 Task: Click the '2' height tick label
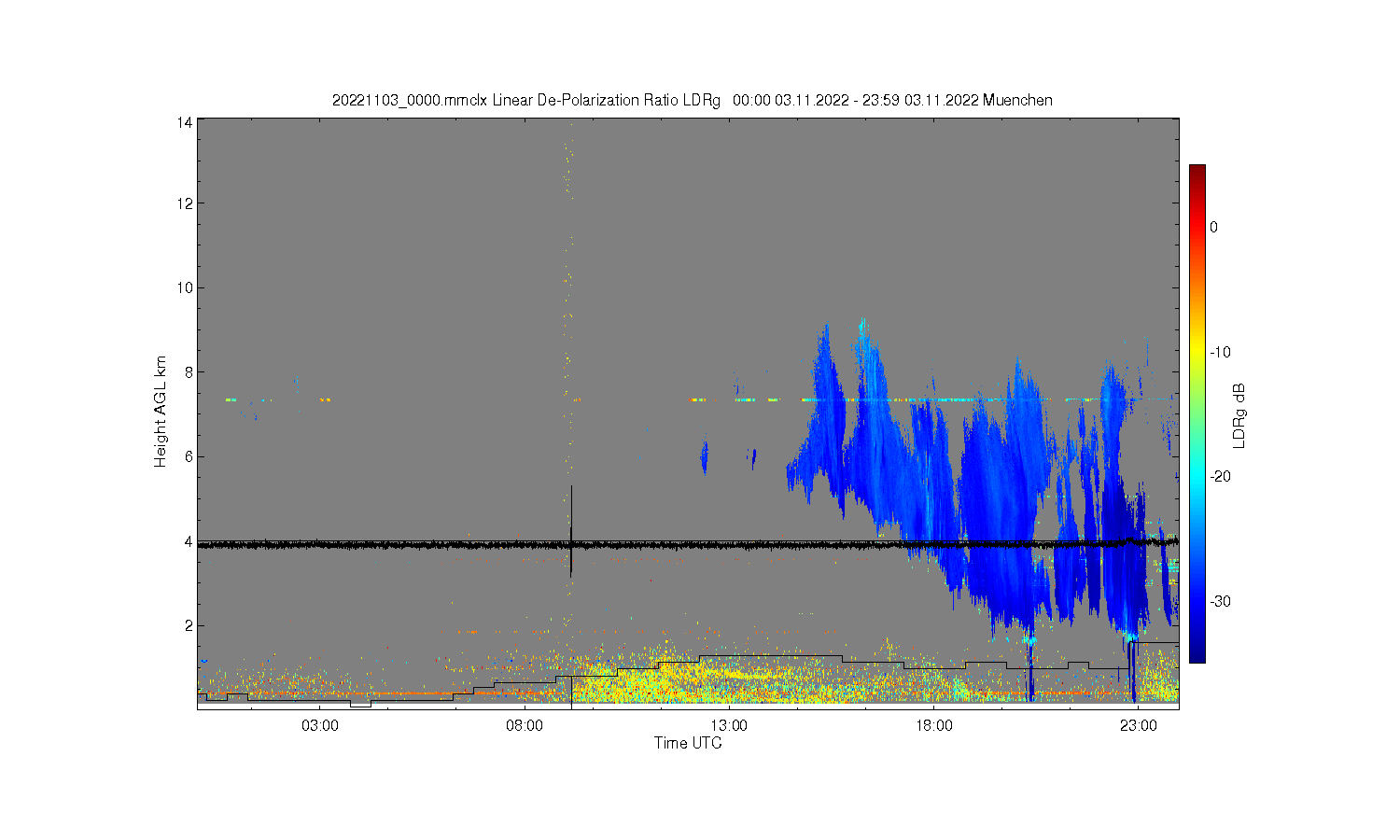(x=189, y=625)
